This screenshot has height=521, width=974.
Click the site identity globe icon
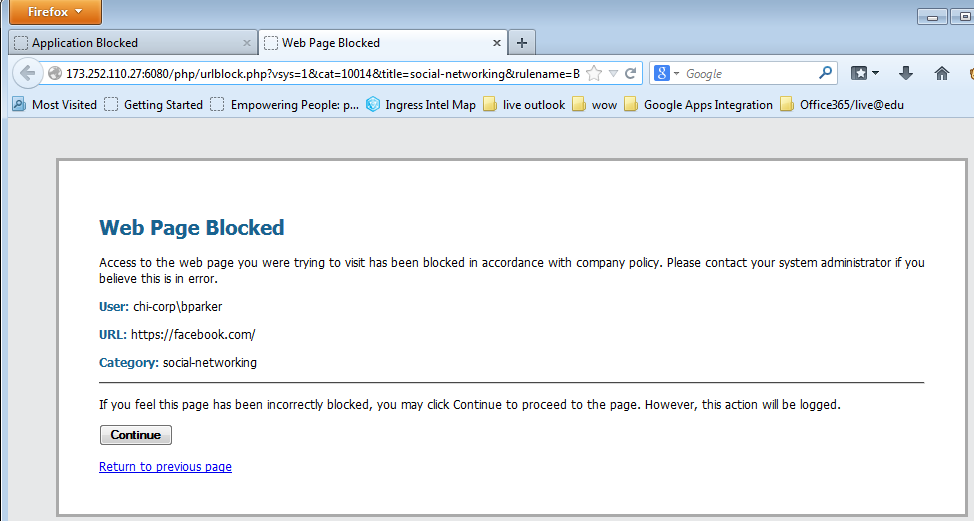pos(55,73)
